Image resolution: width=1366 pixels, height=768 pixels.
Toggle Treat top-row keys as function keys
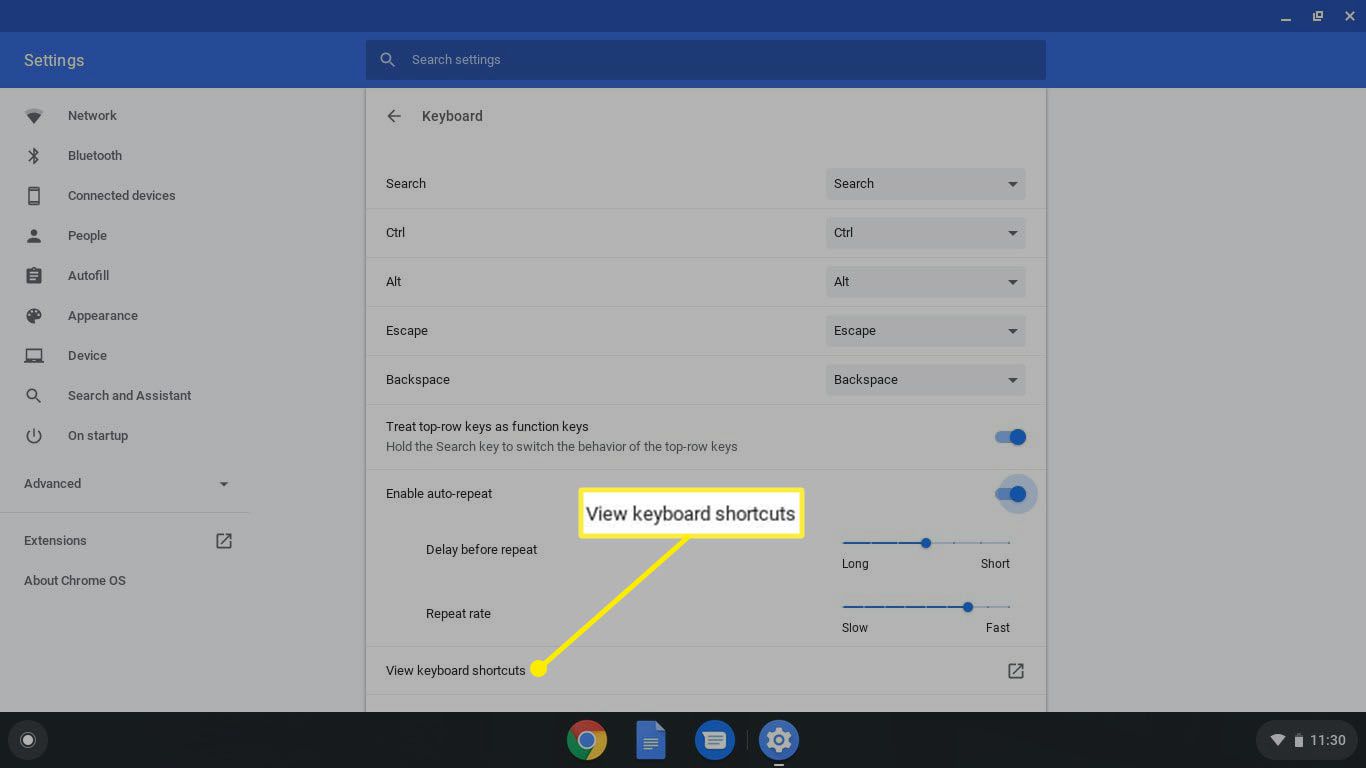(1010, 437)
